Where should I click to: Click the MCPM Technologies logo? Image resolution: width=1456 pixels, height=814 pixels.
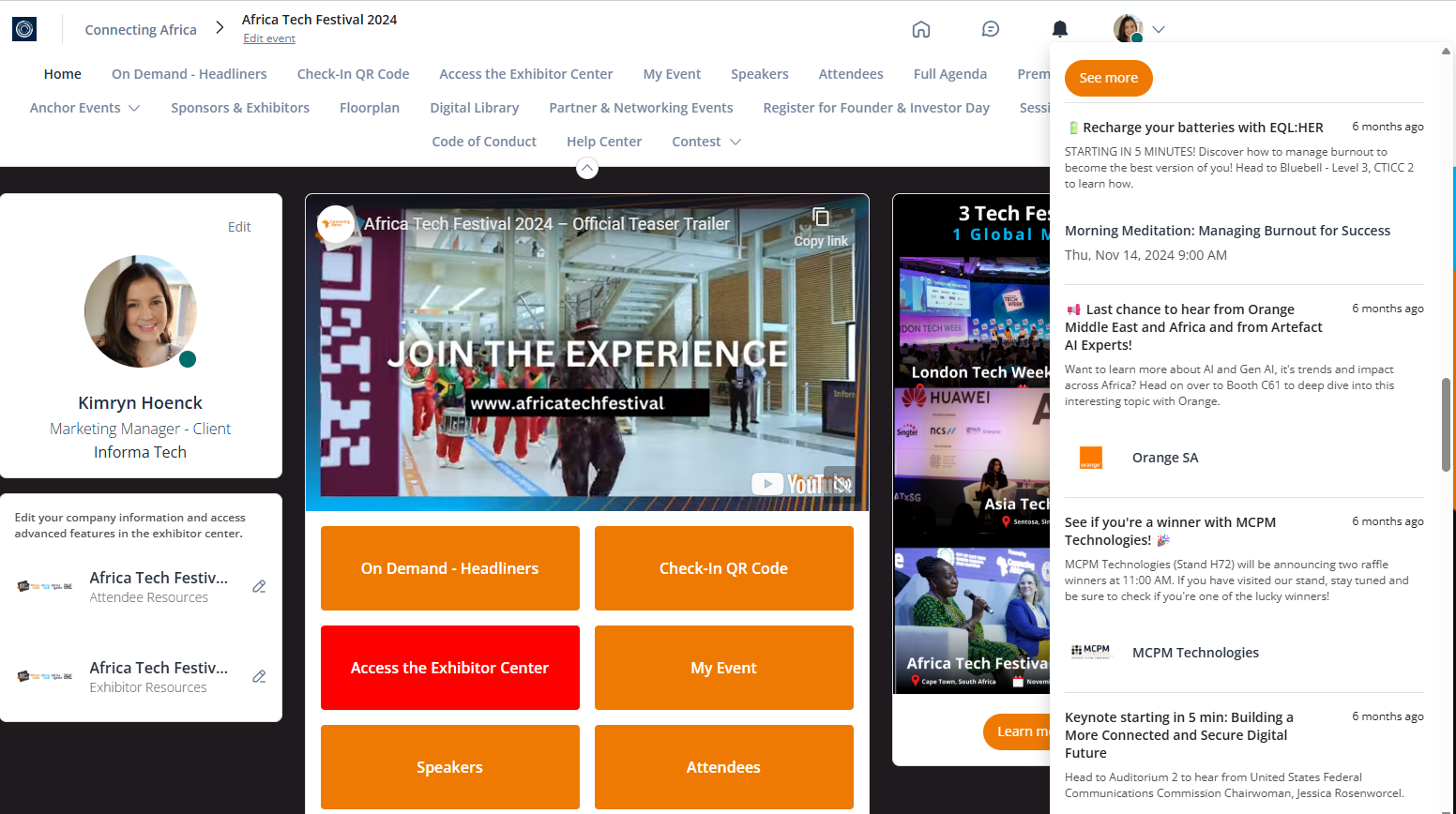(1090, 652)
